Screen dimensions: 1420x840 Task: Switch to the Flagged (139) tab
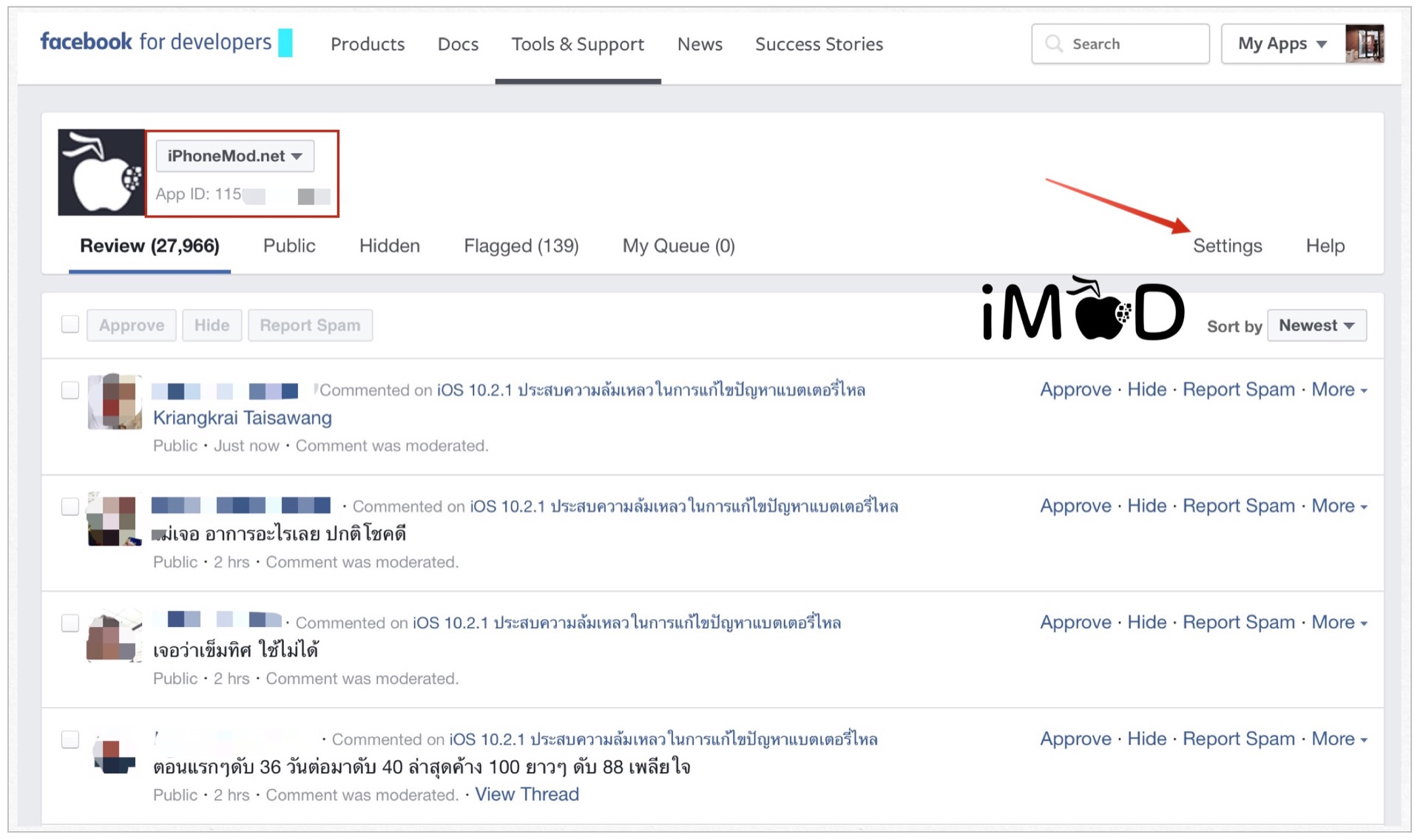coord(521,245)
